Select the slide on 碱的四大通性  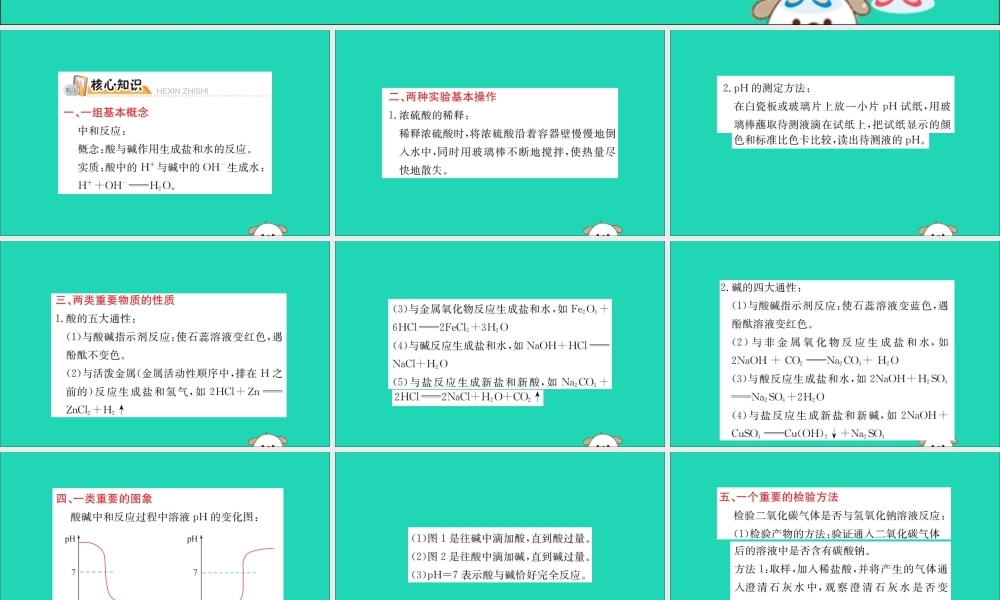tap(835, 344)
